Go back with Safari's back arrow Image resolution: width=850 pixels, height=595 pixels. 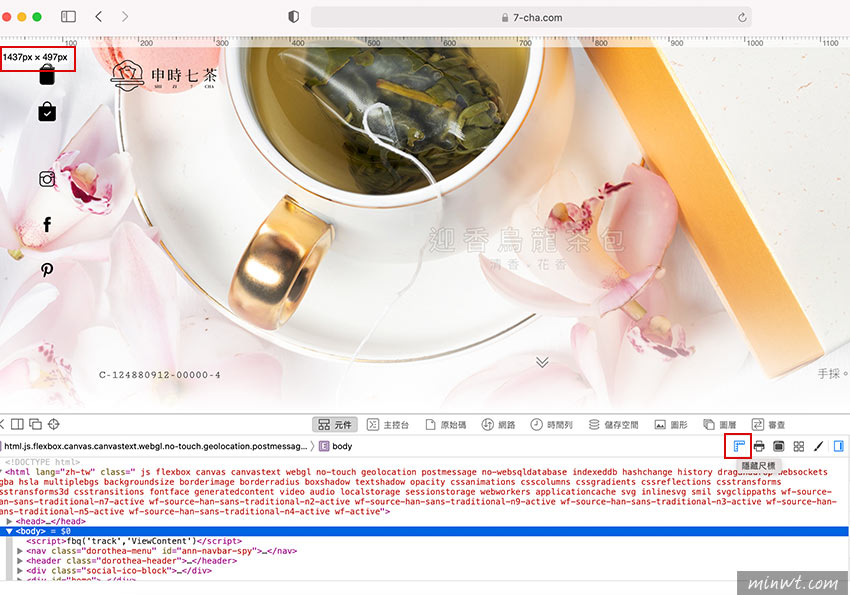(99, 17)
